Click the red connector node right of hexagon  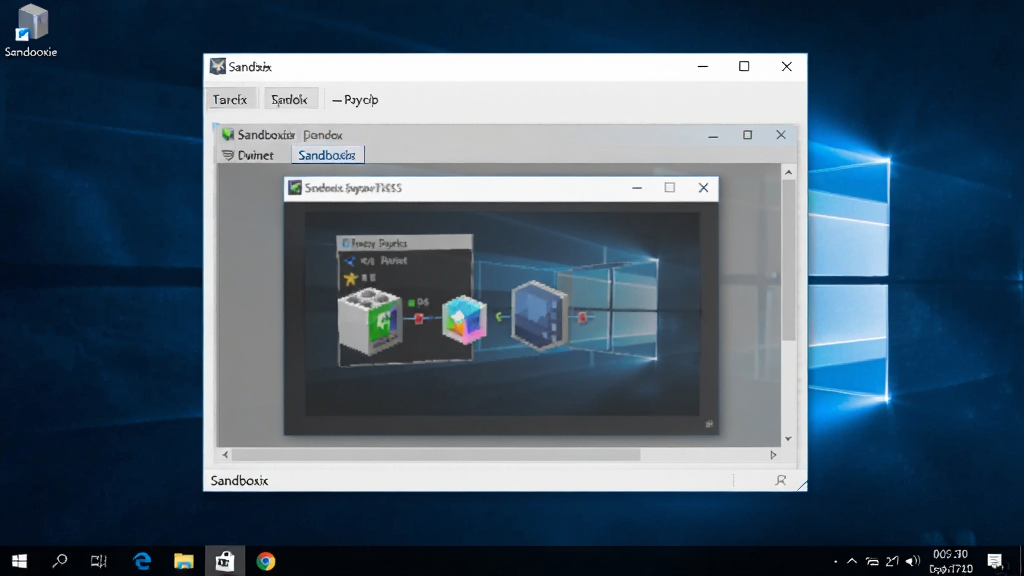tap(582, 317)
